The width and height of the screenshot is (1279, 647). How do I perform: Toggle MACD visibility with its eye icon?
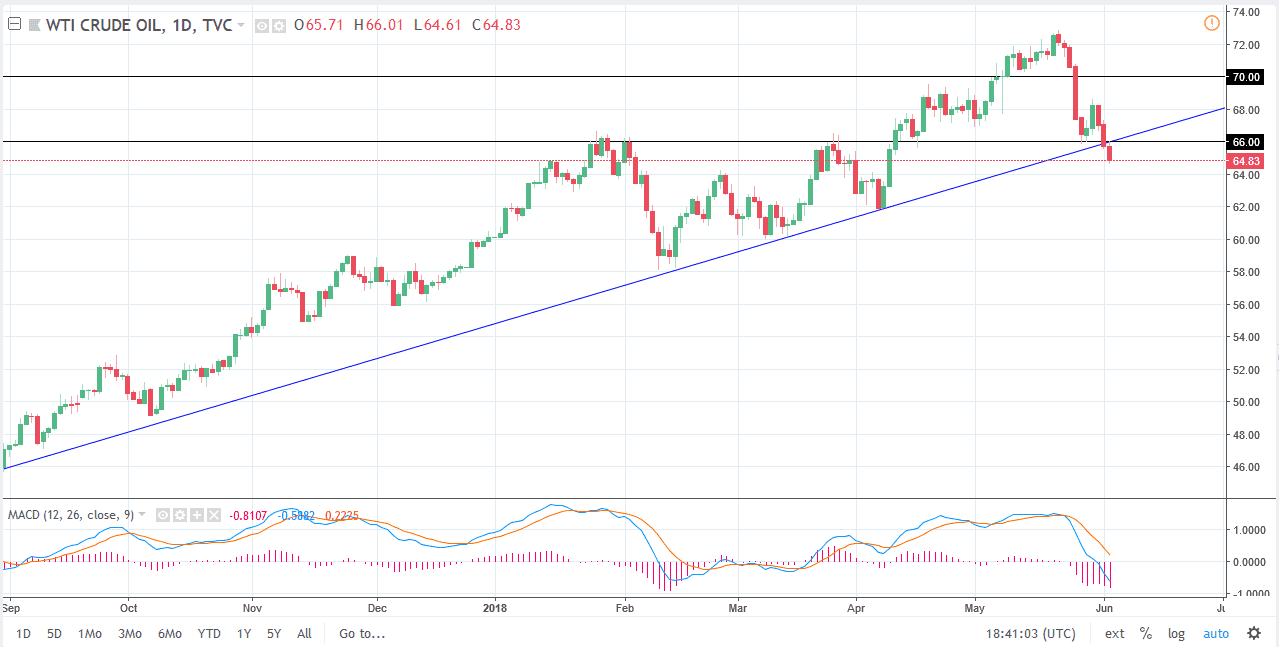(163, 514)
